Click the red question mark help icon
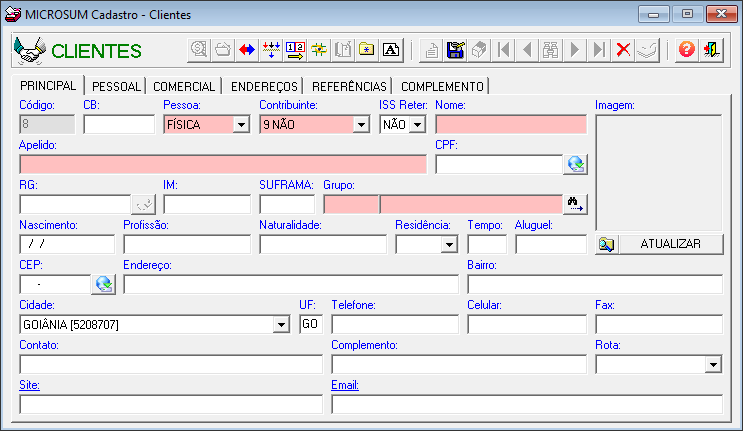Viewport: 743px width, 431px height. coord(687,50)
